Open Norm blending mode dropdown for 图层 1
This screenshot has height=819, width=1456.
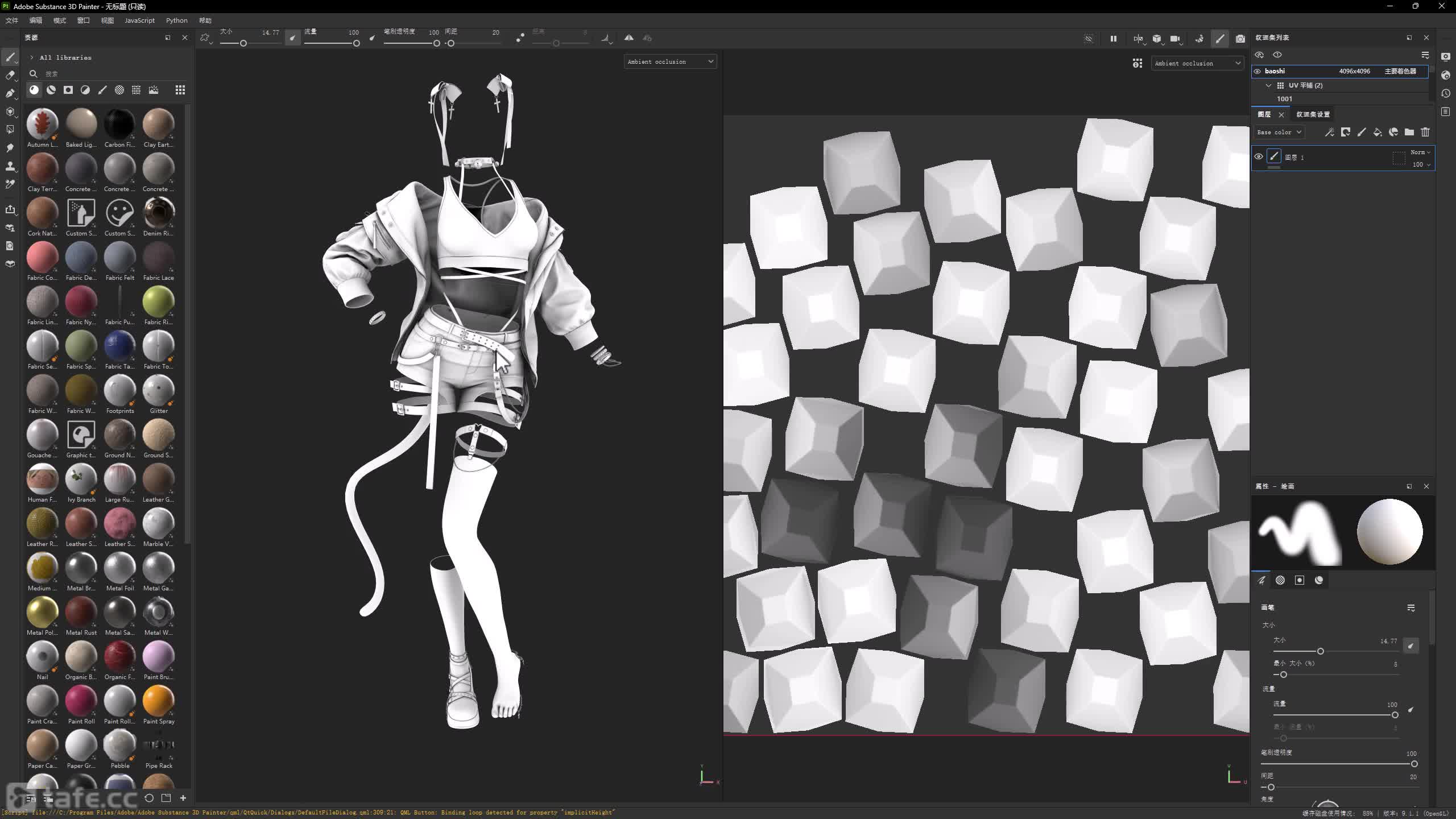[1420, 152]
